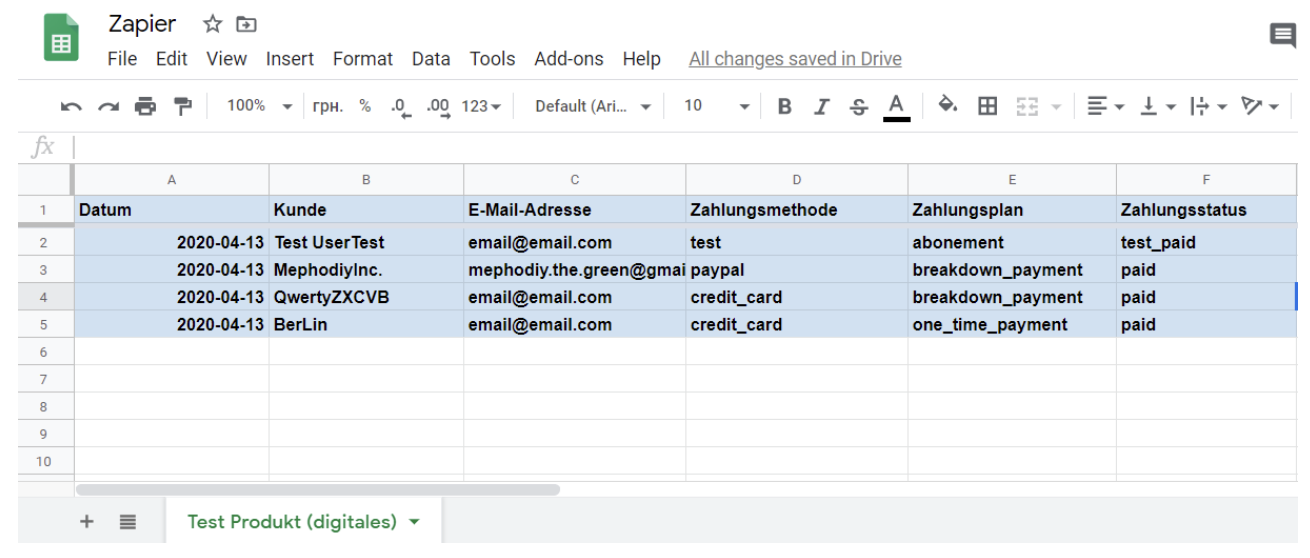The image size is (1310, 558).
Task: Click the undo arrow icon
Action: pyautogui.click(x=70, y=106)
